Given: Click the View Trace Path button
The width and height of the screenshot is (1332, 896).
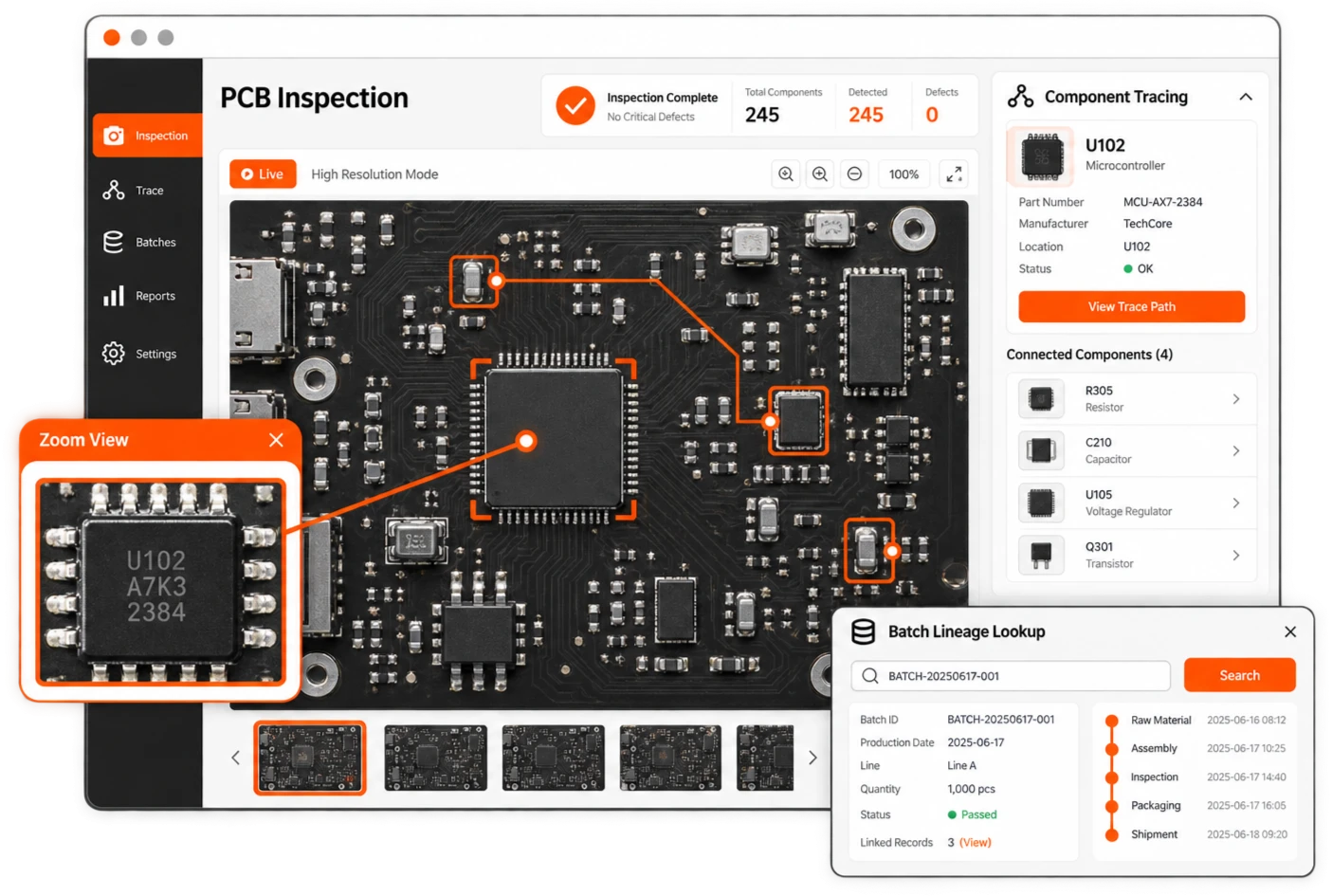Looking at the screenshot, I should point(1131,307).
